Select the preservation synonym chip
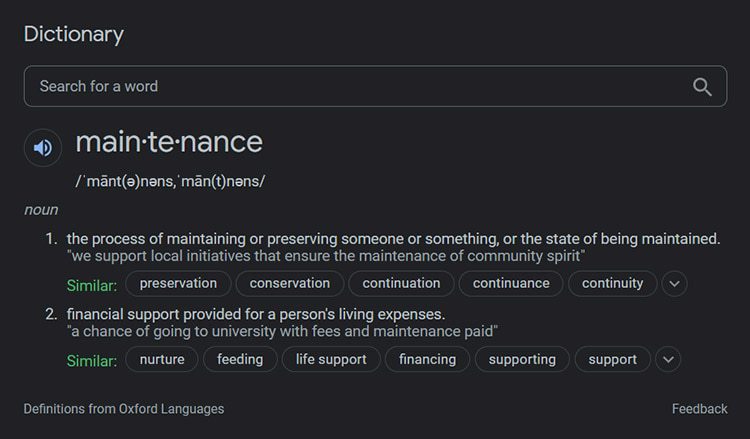Image resolution: width=750 pixels, height=439 pixels. click(178, 284)
